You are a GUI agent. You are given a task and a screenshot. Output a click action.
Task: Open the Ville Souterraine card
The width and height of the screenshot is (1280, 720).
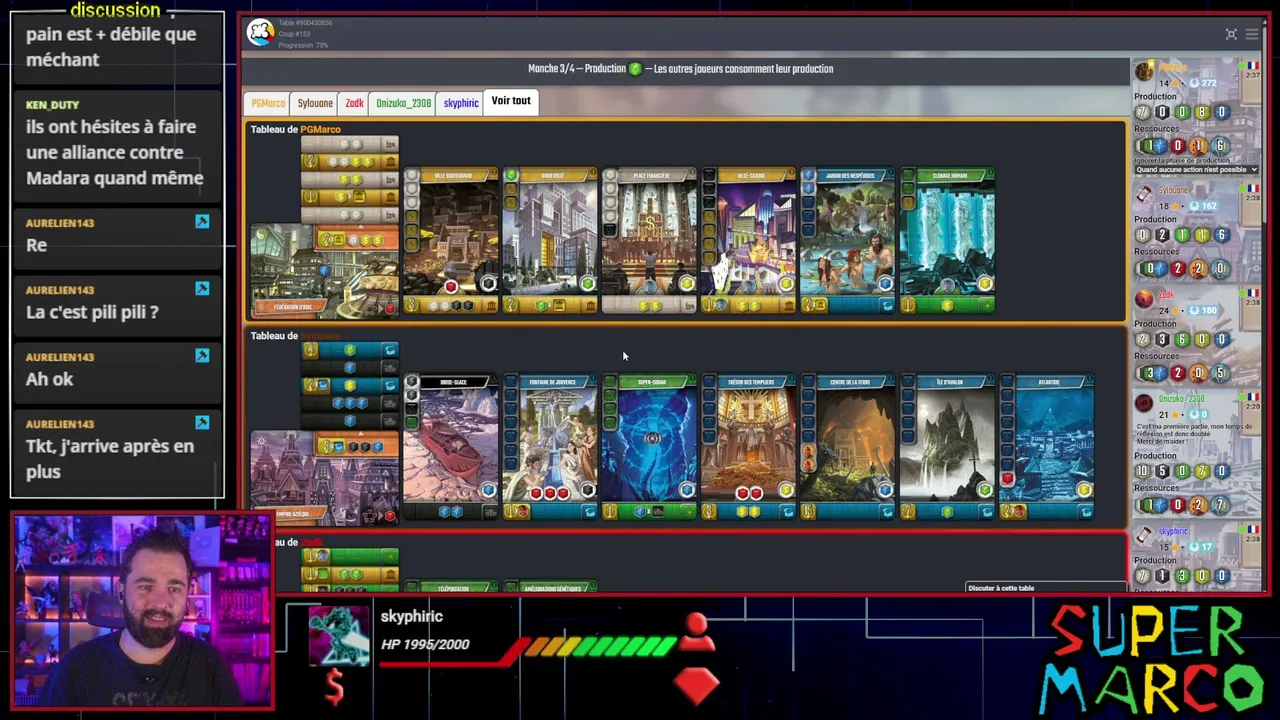pos(450,241)
